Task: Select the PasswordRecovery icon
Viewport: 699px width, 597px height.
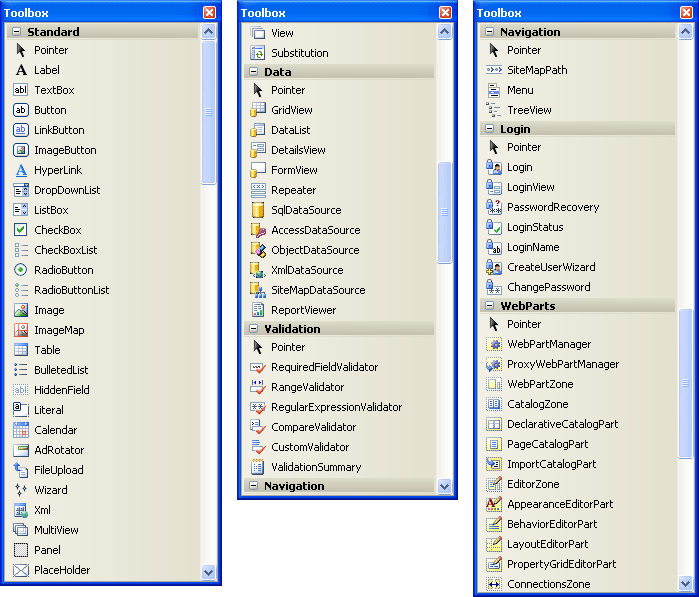Action: [493, 207]
